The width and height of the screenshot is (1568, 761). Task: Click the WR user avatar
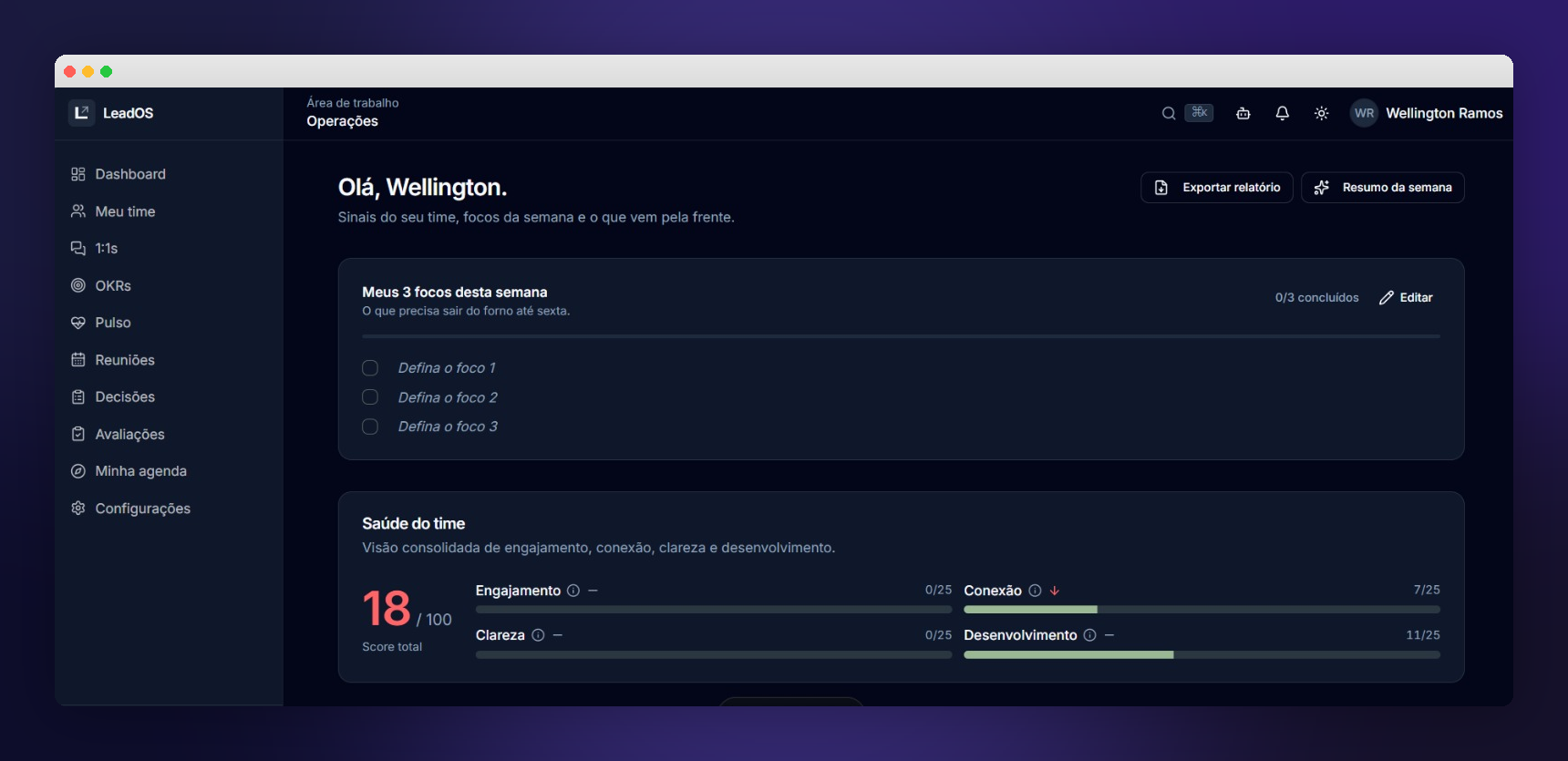(x=1364, y=113)
